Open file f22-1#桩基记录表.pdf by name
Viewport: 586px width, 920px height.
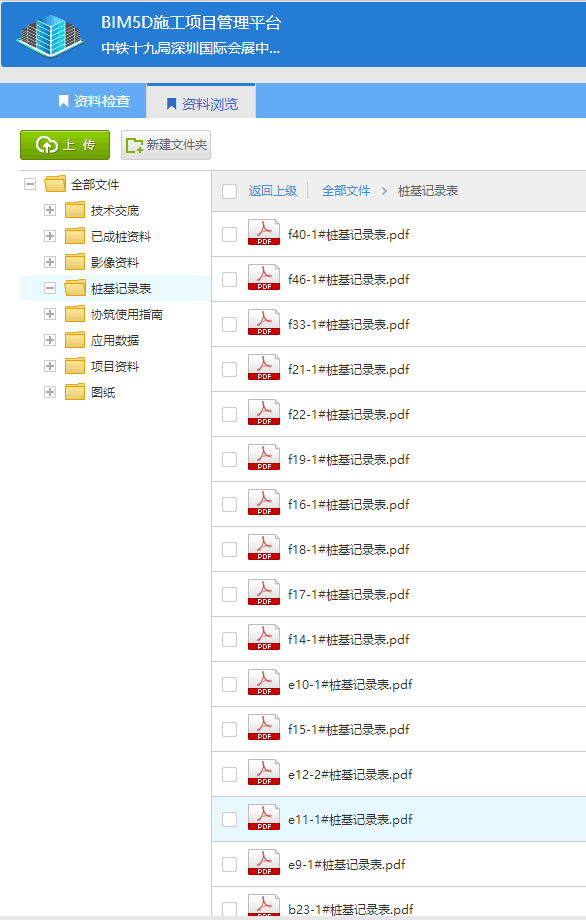(x=348, y=414)
